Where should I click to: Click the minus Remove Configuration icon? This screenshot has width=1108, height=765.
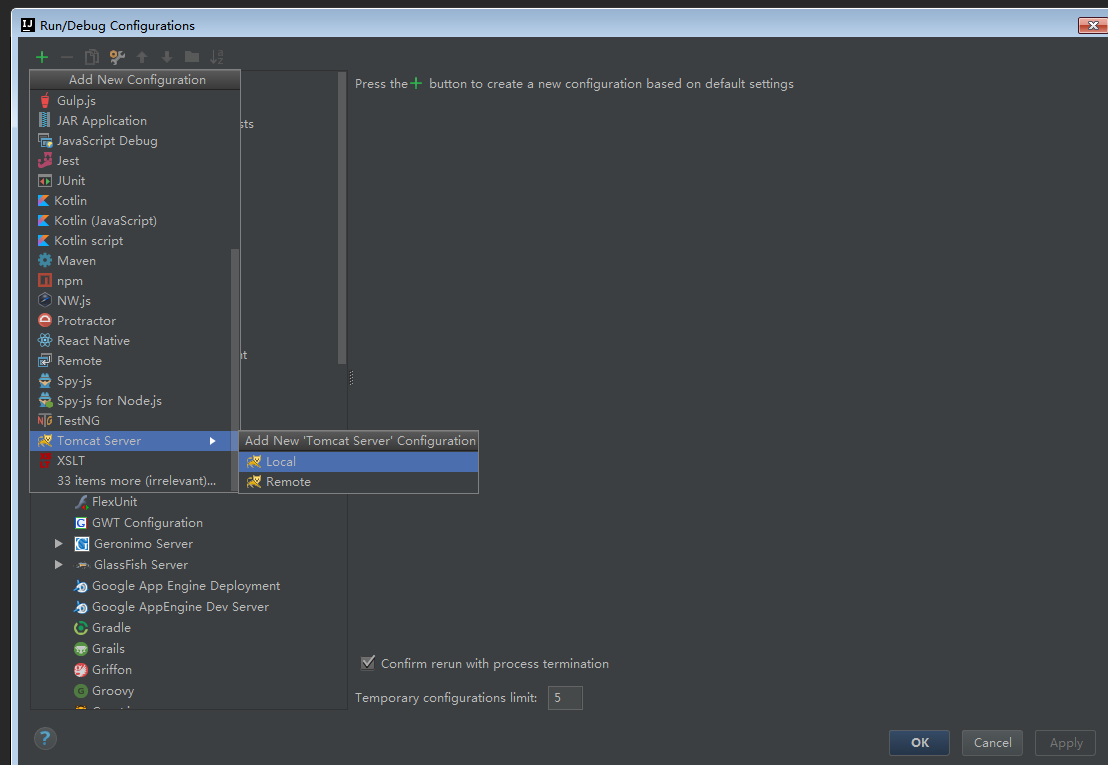(x=66, y=57)
